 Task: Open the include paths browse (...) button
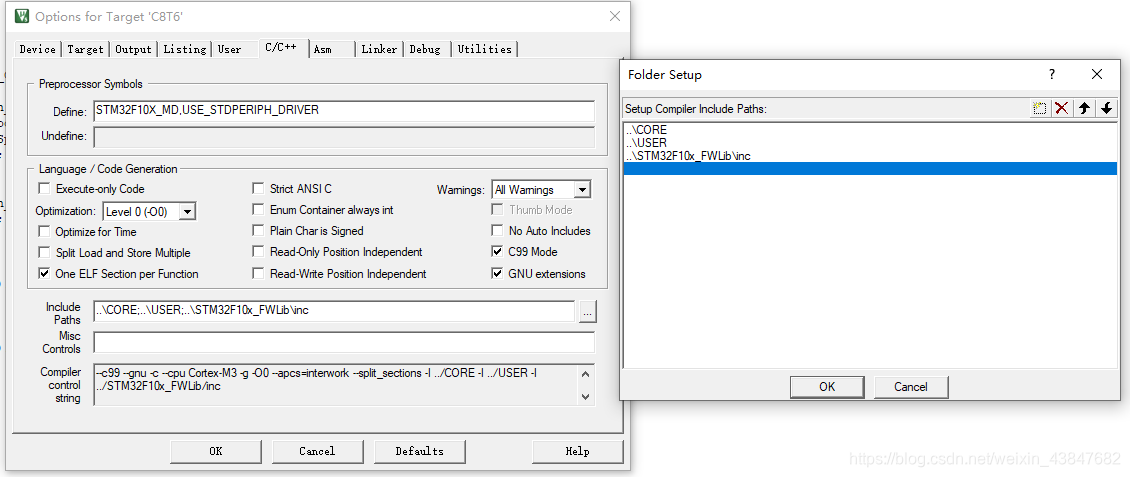point(588,312)
